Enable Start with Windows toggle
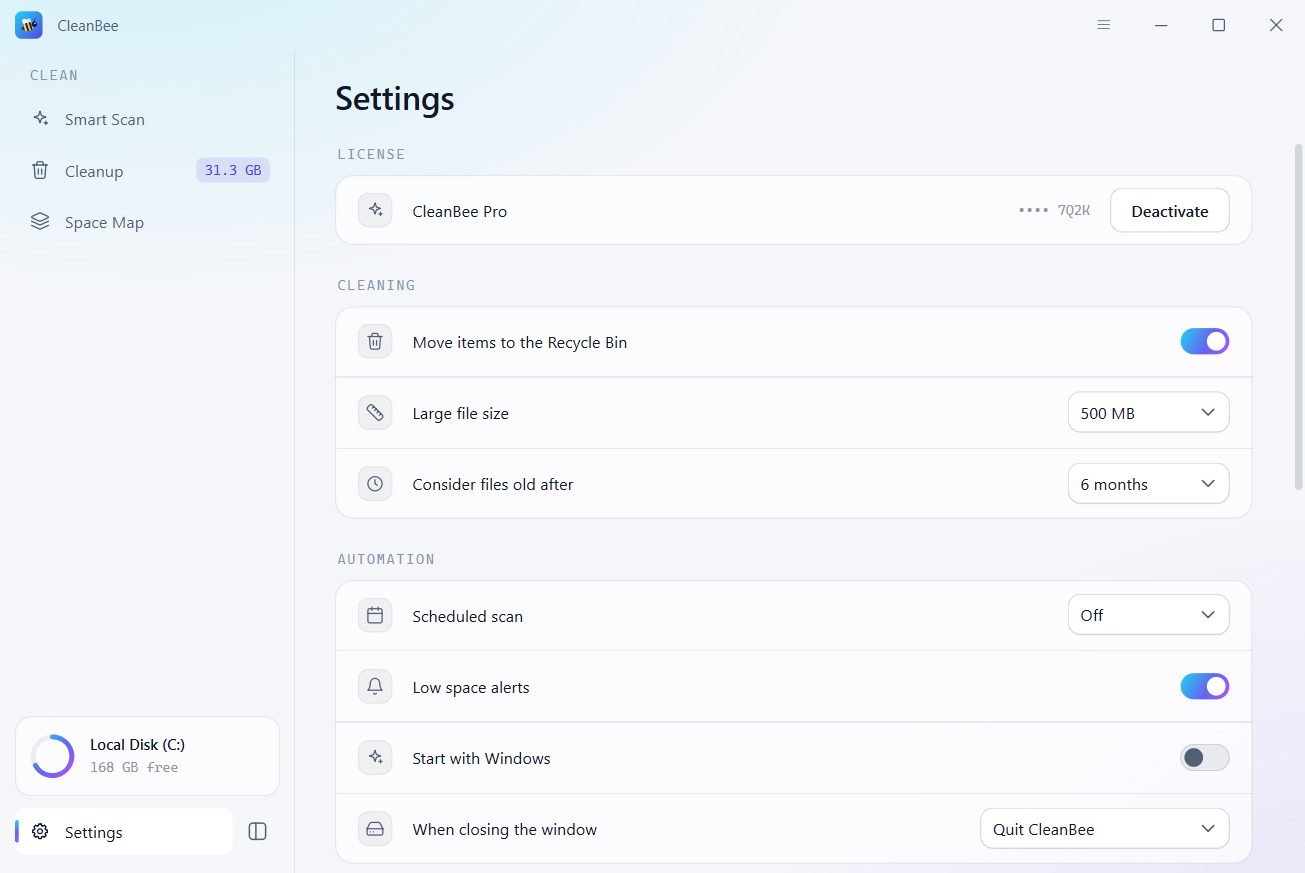1305x873 pixels. [x=1205, y=758]
